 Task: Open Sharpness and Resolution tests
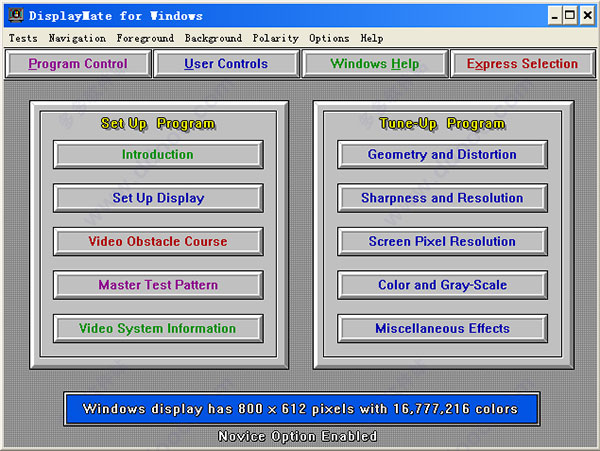pos(442,198)
